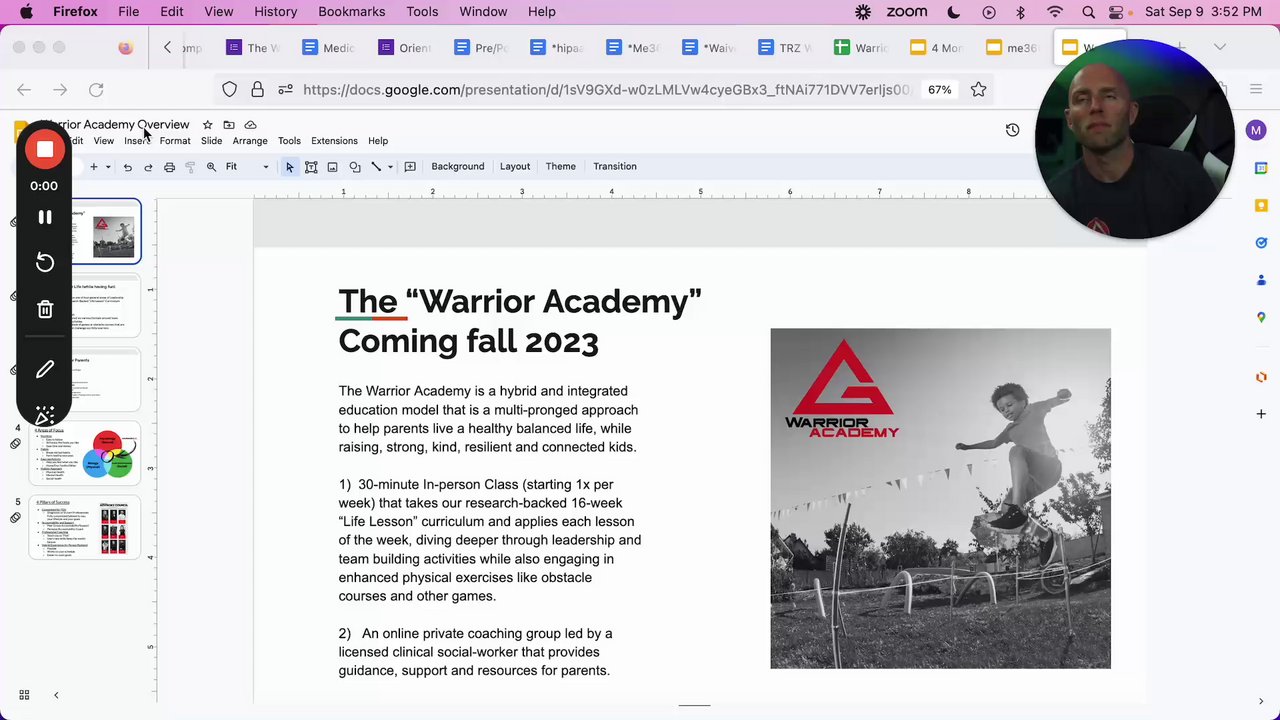Screen dimensions: 1280x720
Task: Reset the 67% zoom indicator
Action: pos(939,90)
